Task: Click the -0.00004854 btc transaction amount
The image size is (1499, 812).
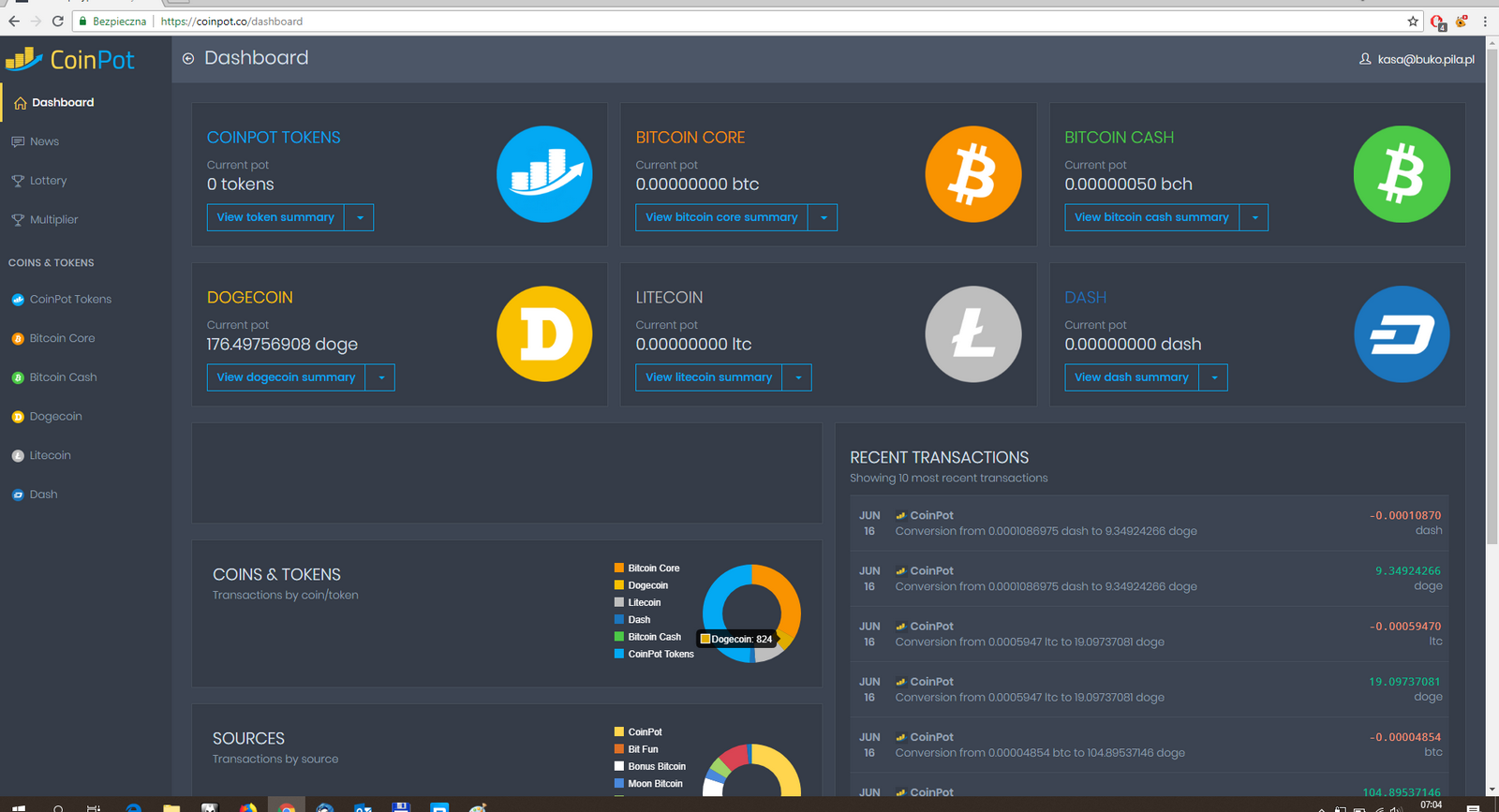Action: (1405, 737)
